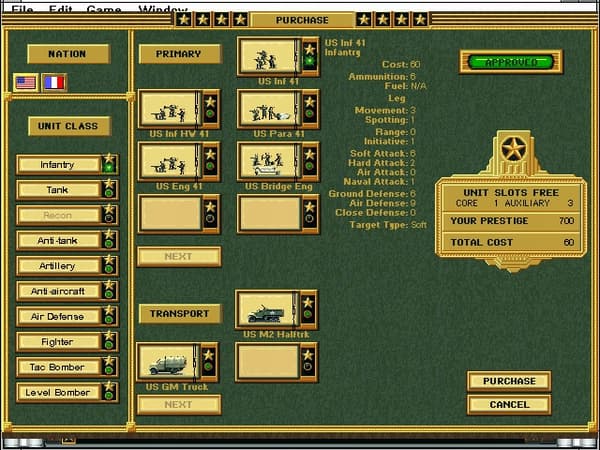The width and height of the screenshot is (600, 450).
Task: Click the 'Target Type: Soft' stat line
Action: pos(388,225)
